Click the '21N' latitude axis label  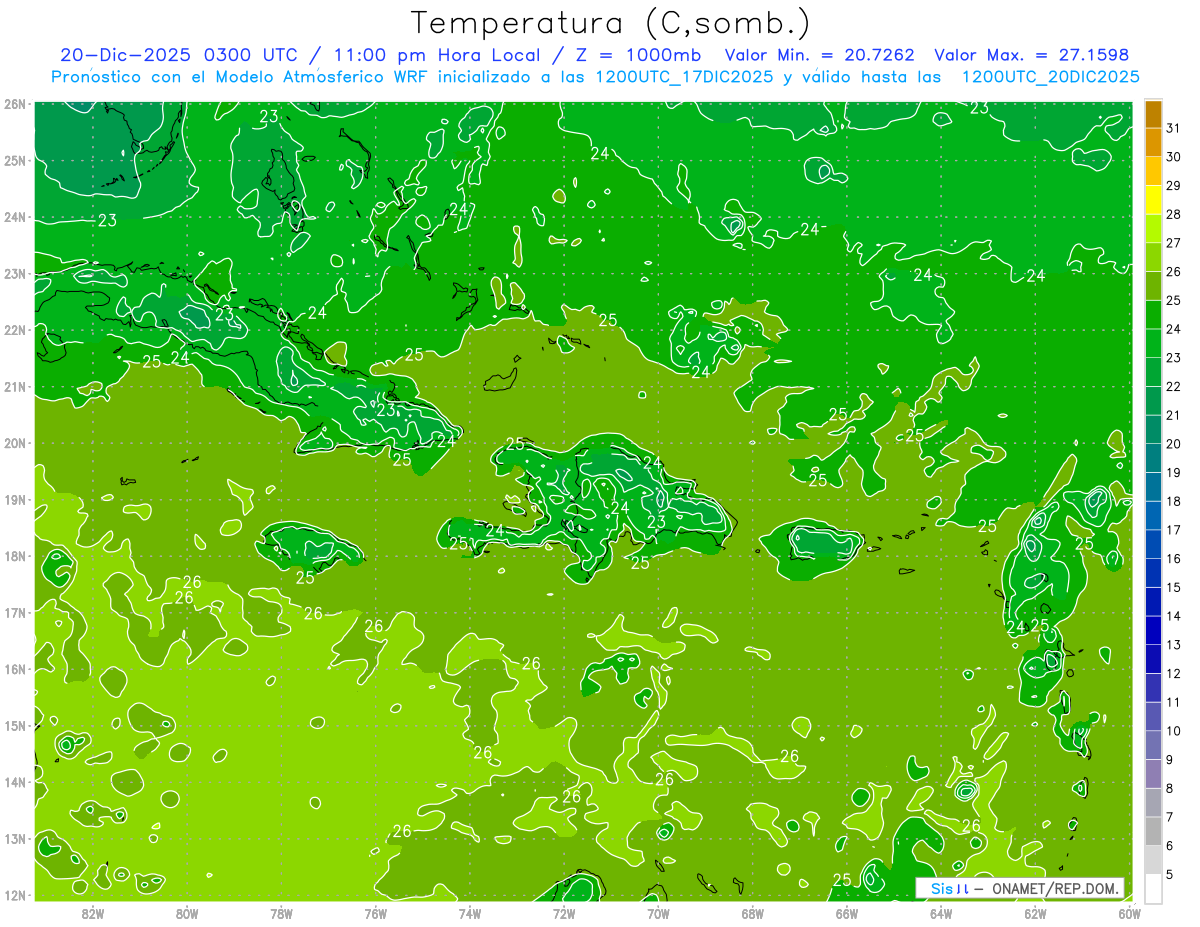[15, 386]
